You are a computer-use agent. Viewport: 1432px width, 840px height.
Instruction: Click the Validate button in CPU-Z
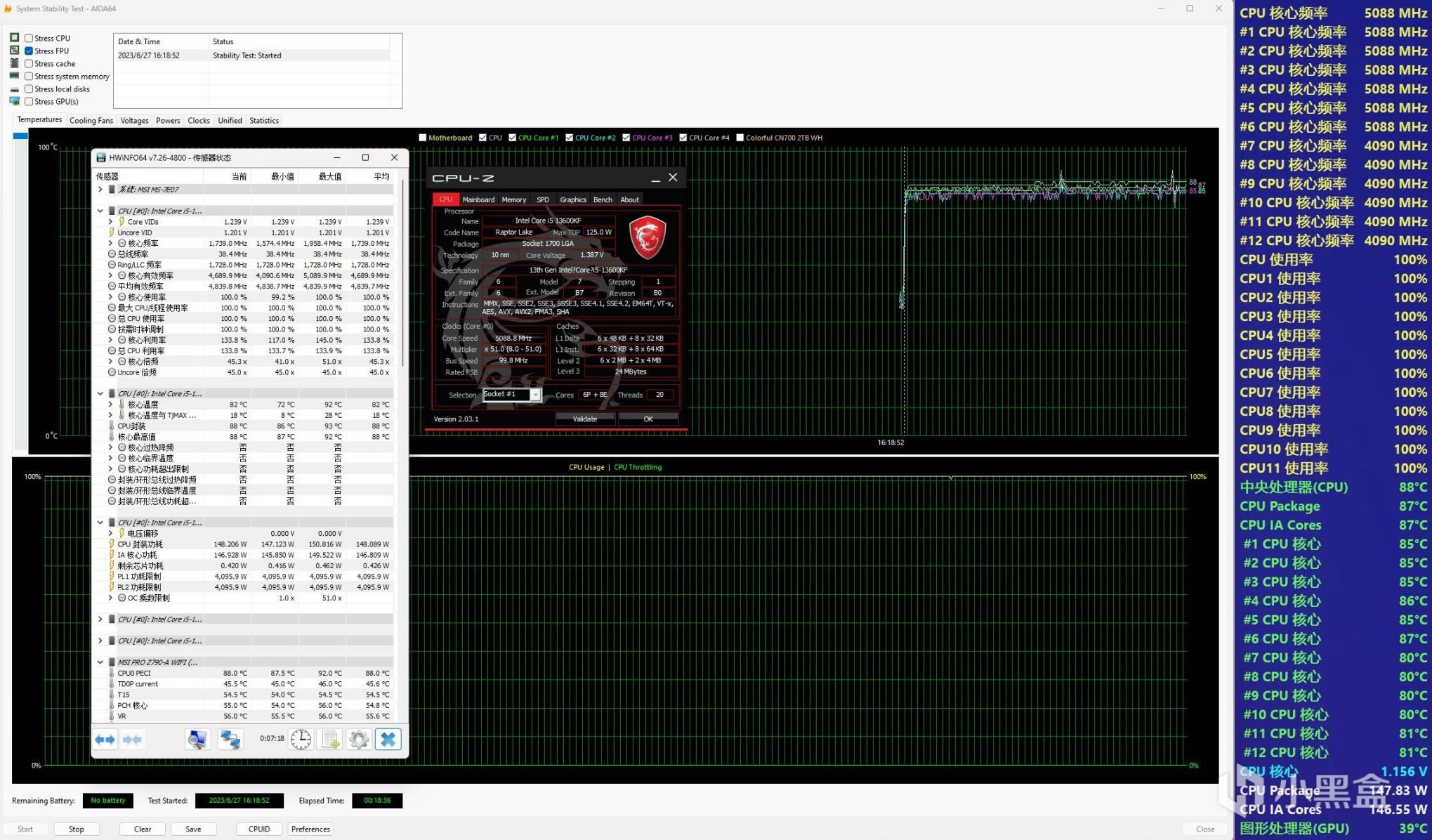(x=584, y=419)
